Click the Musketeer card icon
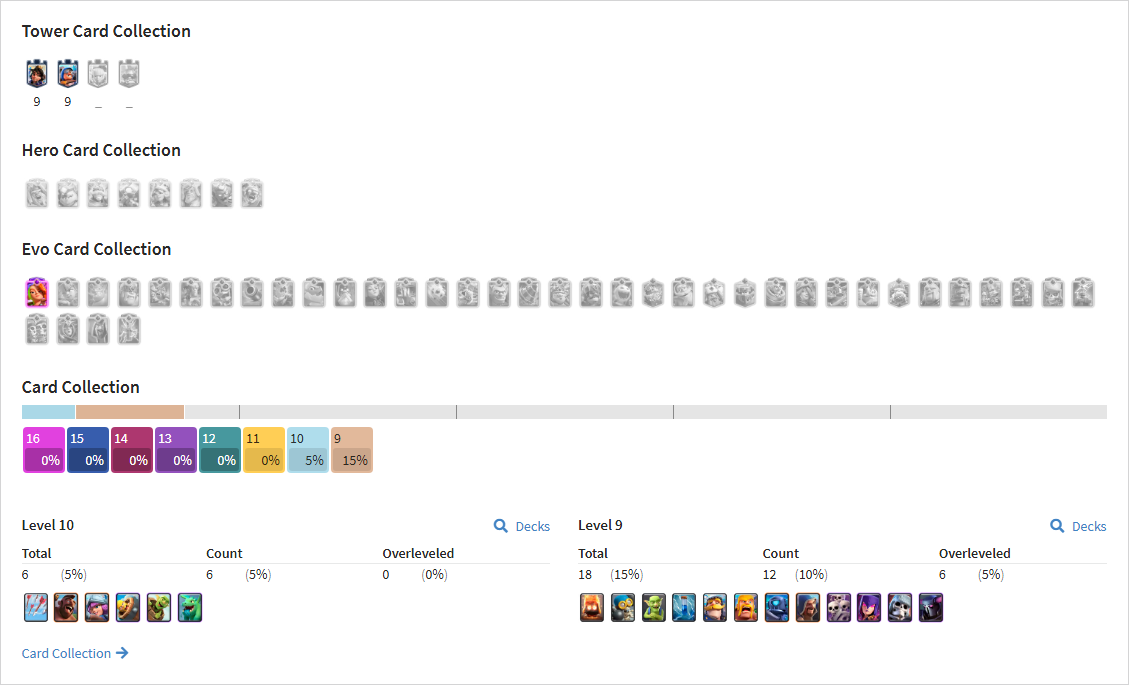This screenshot has width=1129, height=685. point(97,607)
